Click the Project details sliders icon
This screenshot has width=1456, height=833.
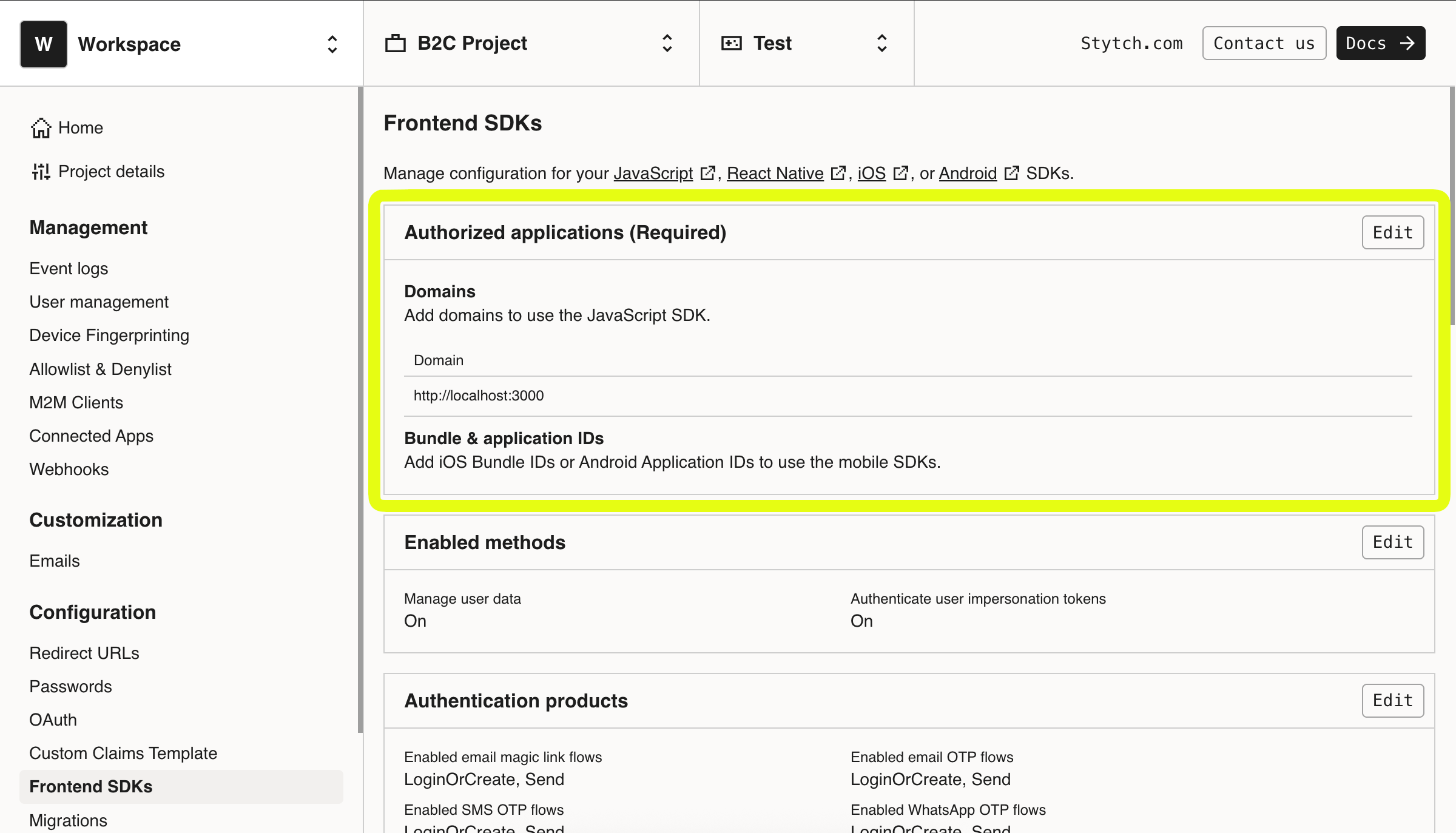coord(41,172)
